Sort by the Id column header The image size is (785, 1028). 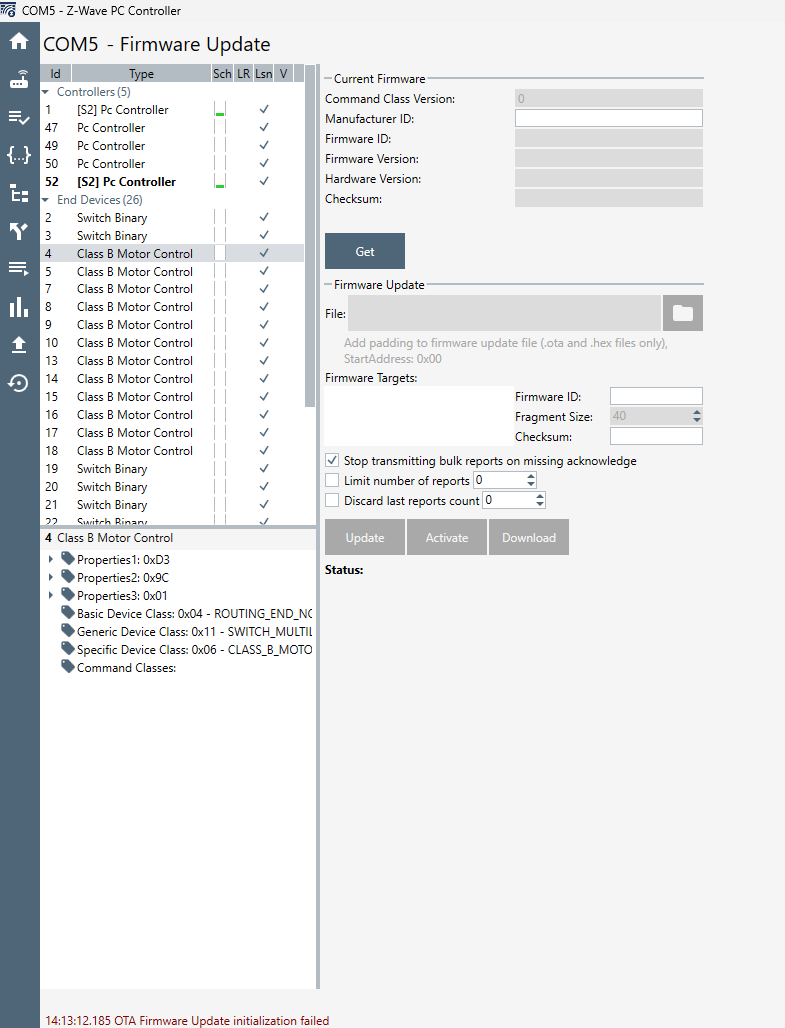(x=56, y=73)
